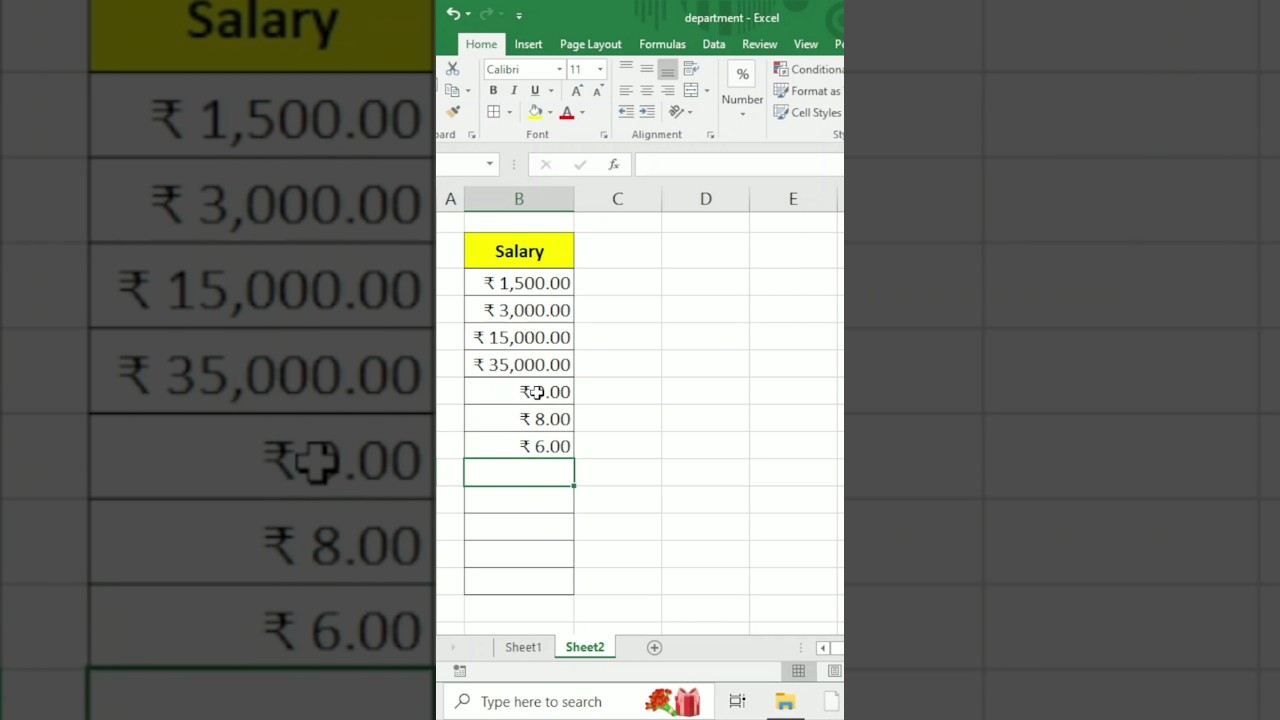
Task: Select the yellow Salary header cell
Action: [x=519, y=251]
